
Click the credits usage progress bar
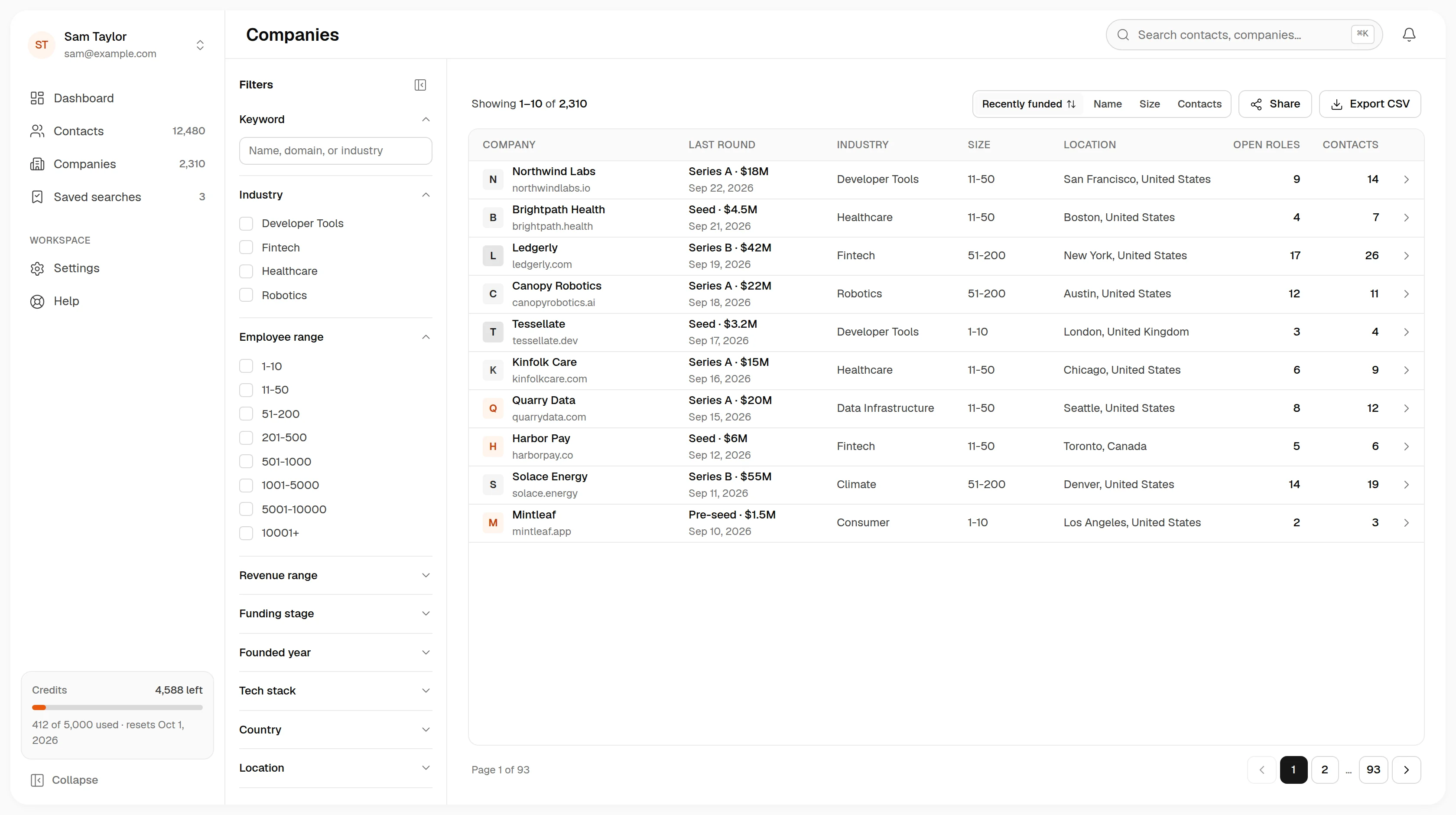tap(117, 707)
